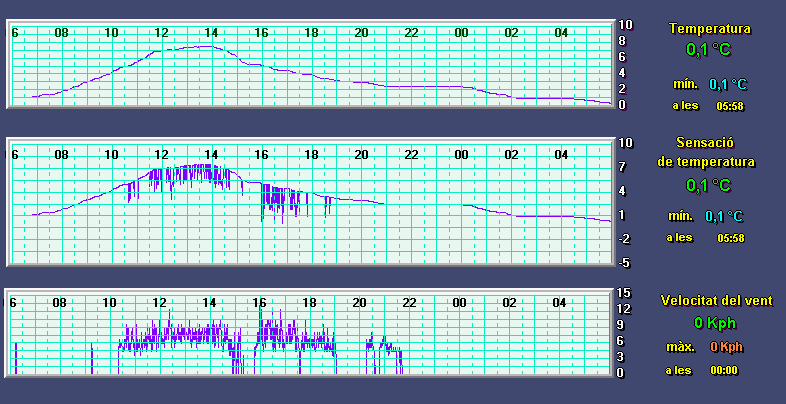Click the Velocitat del vent heading

(716, 301)
